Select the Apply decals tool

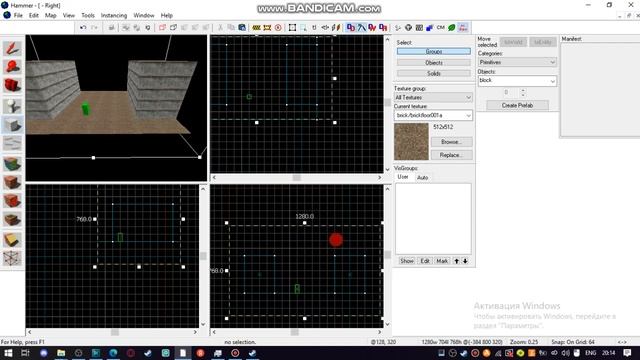point(12,201)
